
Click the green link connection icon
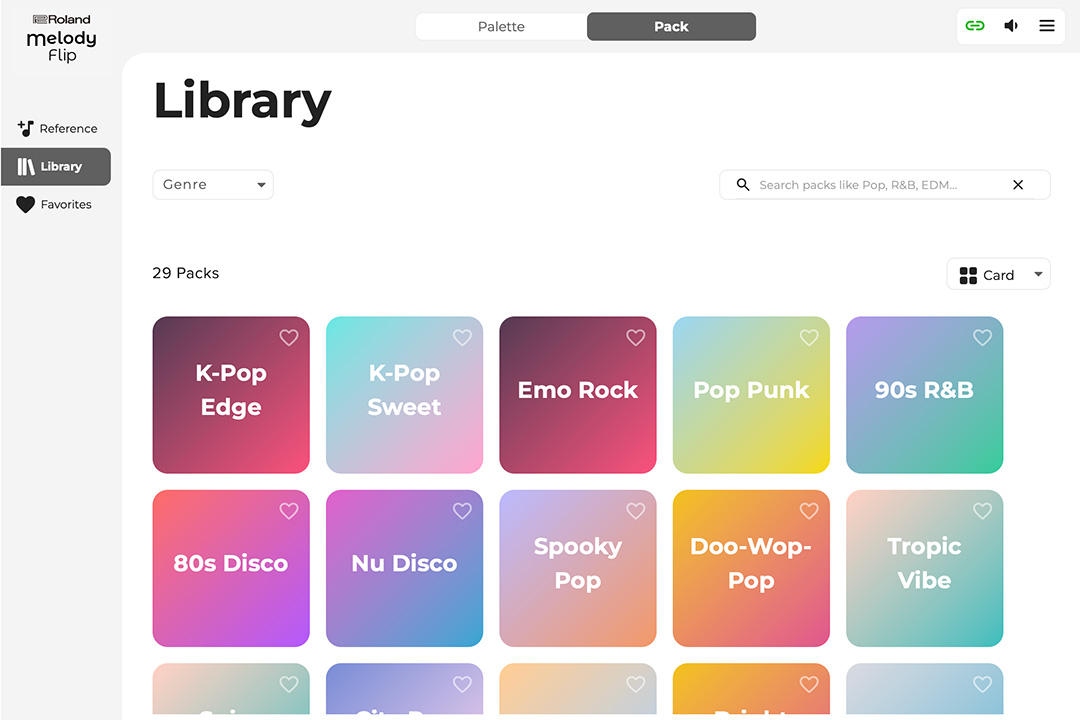point(975,26)
